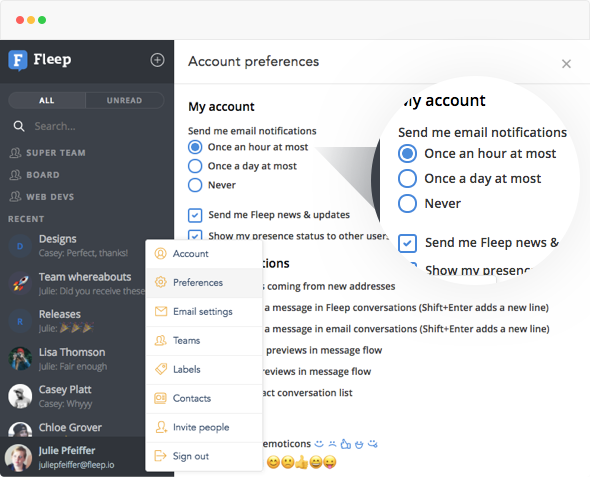
Task: Click the Super Team group icon
Action: [15, 153]
